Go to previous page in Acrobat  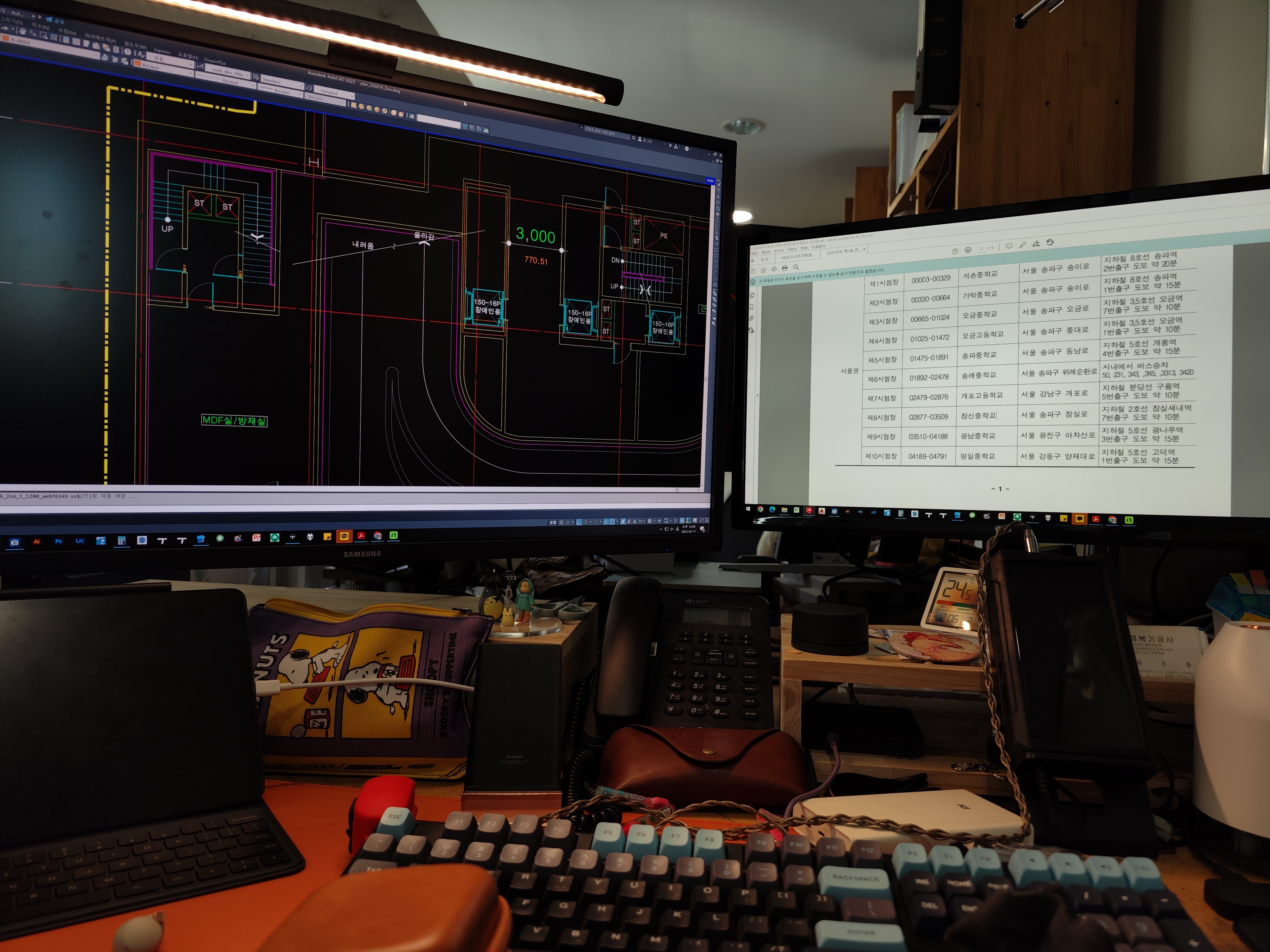[955, 251]
